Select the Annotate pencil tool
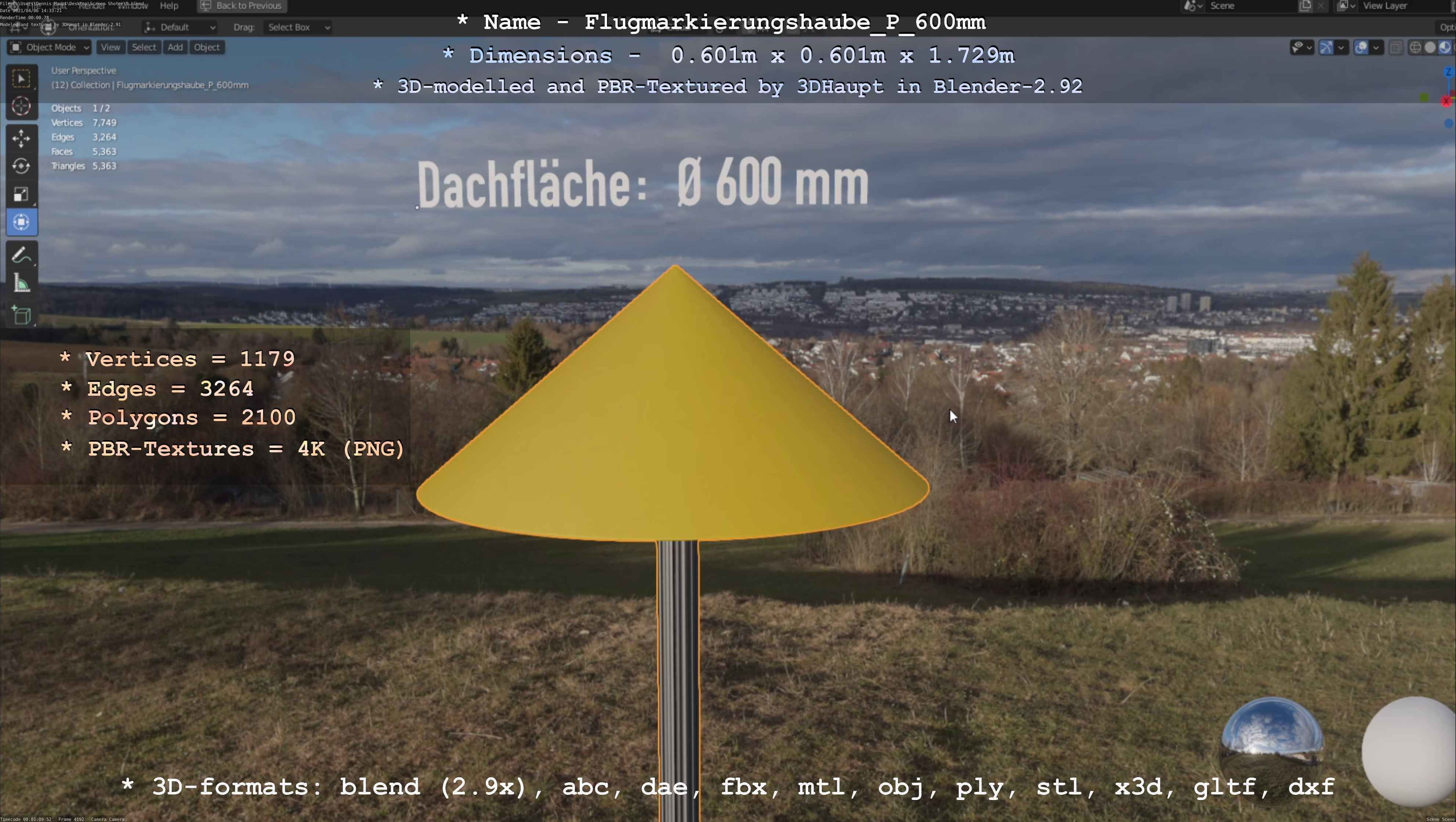This screenshot has height=822, width=1456. [x=21, y=255]
